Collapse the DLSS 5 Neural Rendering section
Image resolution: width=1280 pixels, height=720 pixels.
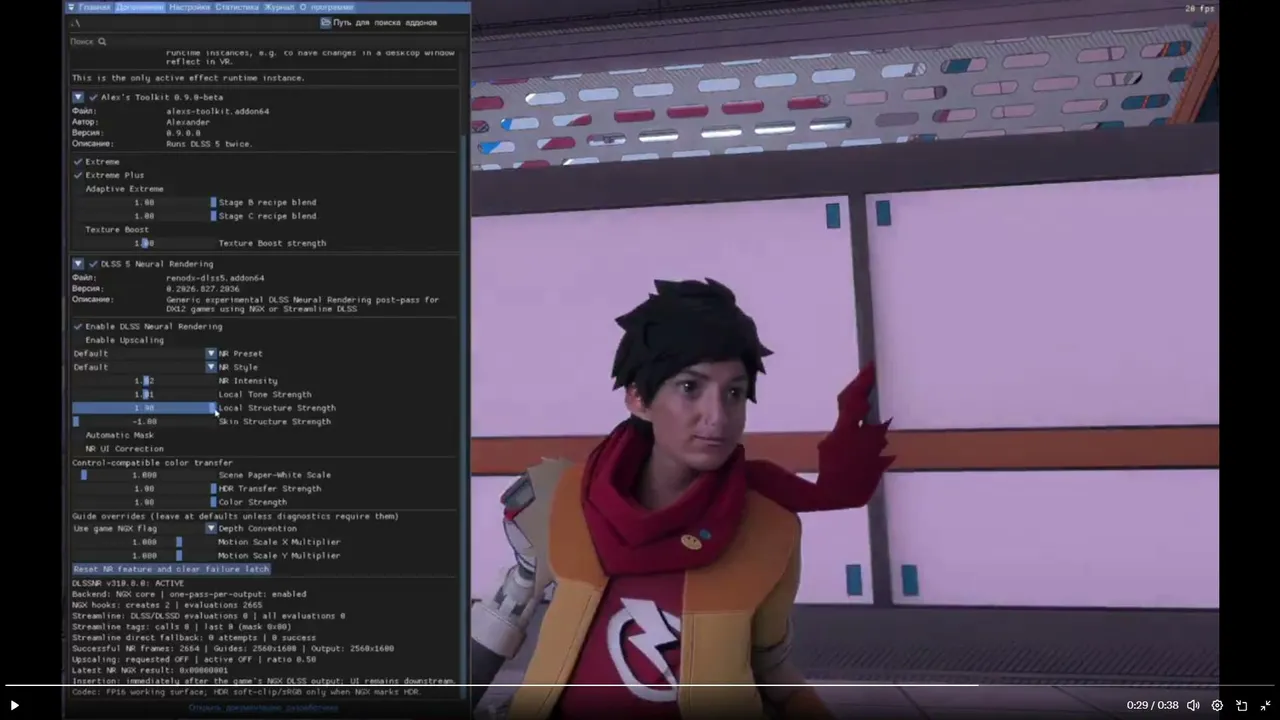(77, 264)
